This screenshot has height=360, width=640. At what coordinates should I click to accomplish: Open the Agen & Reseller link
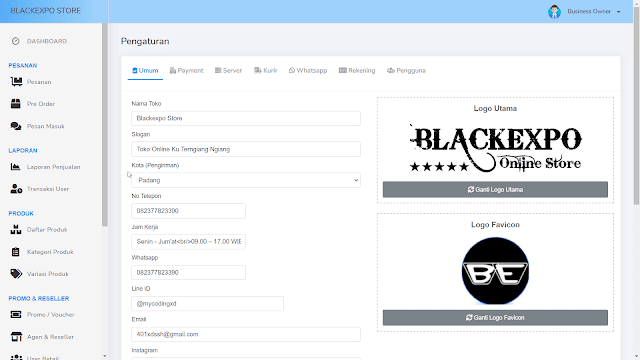tap(50, 337)
